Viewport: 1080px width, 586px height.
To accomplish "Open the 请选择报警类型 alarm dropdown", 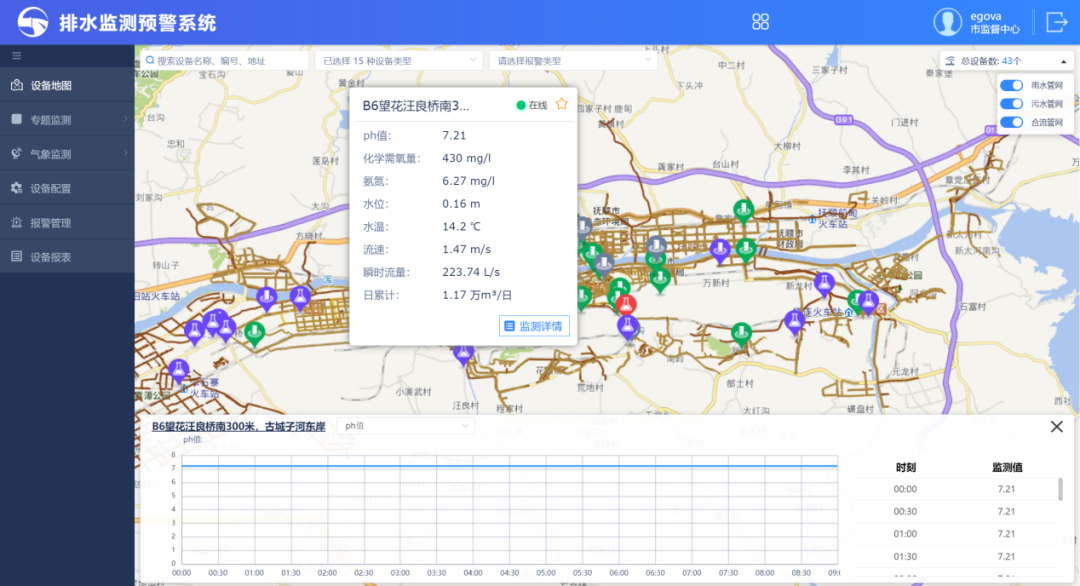I will click(x=574, y=61).
